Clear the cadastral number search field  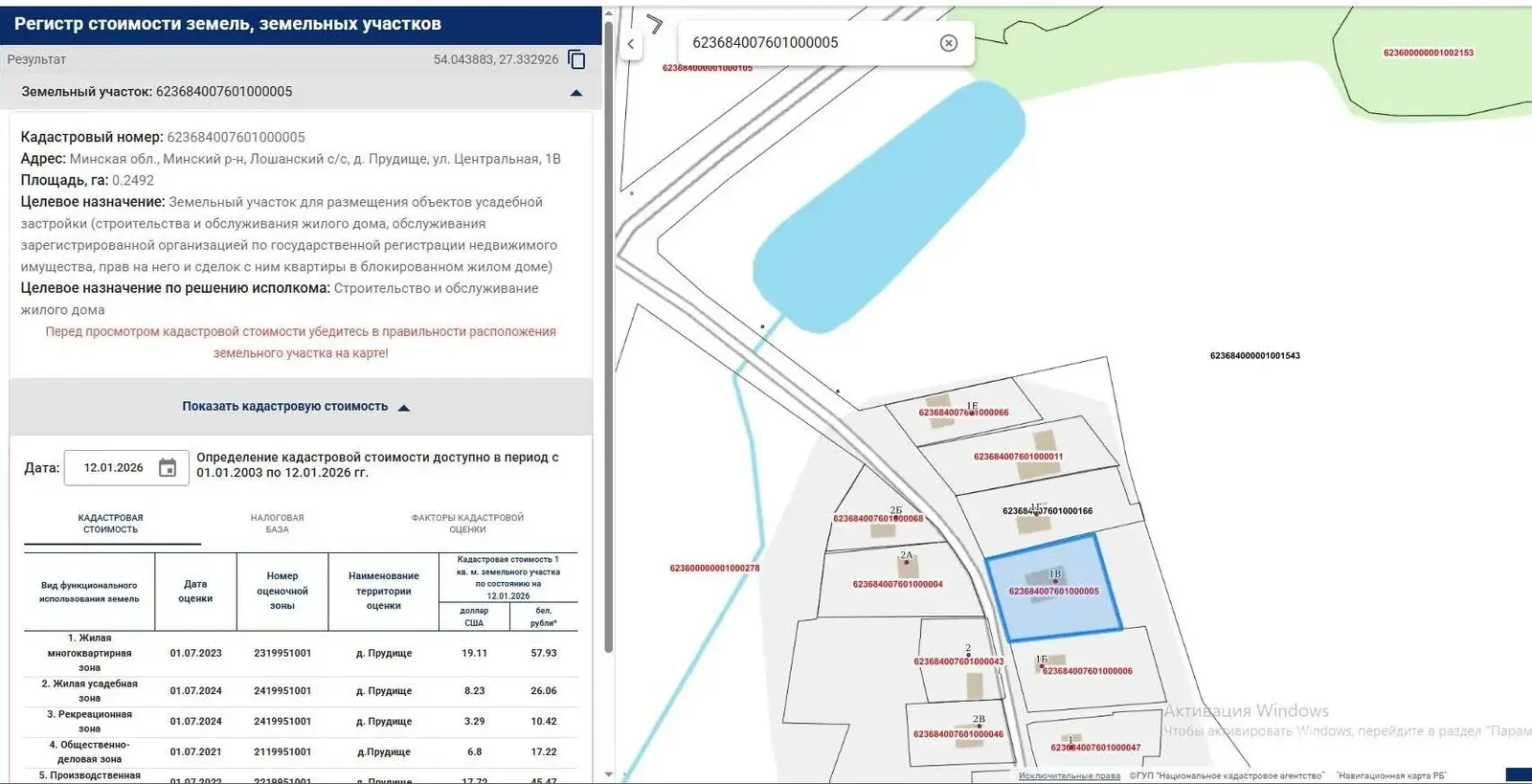[x=948, y=43]
